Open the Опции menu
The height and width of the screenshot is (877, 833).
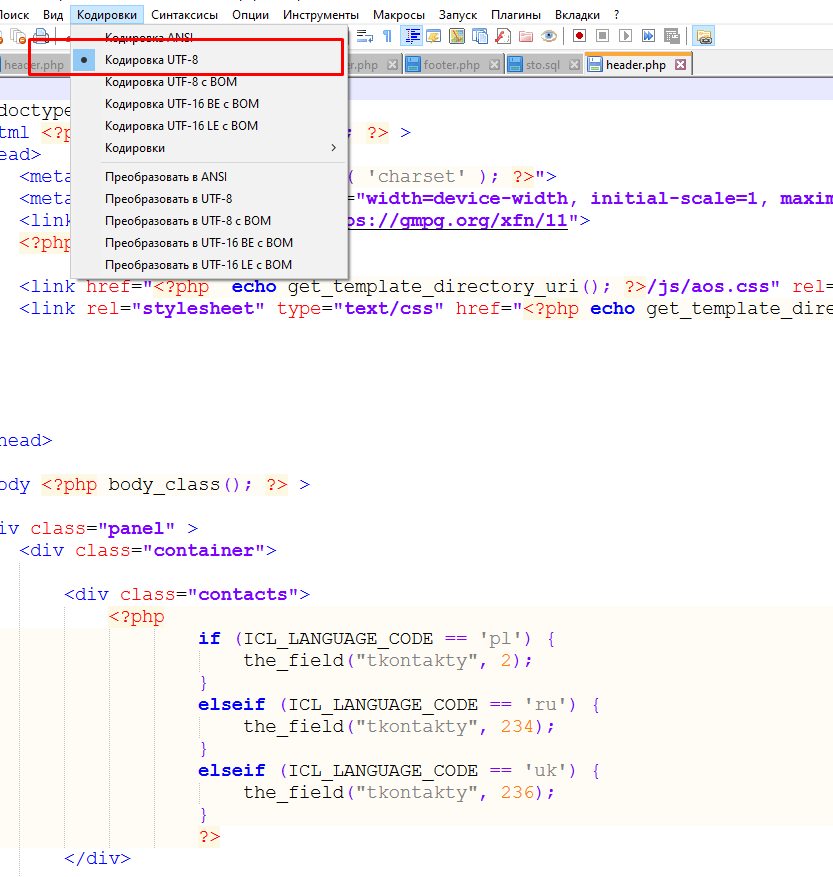250,15
